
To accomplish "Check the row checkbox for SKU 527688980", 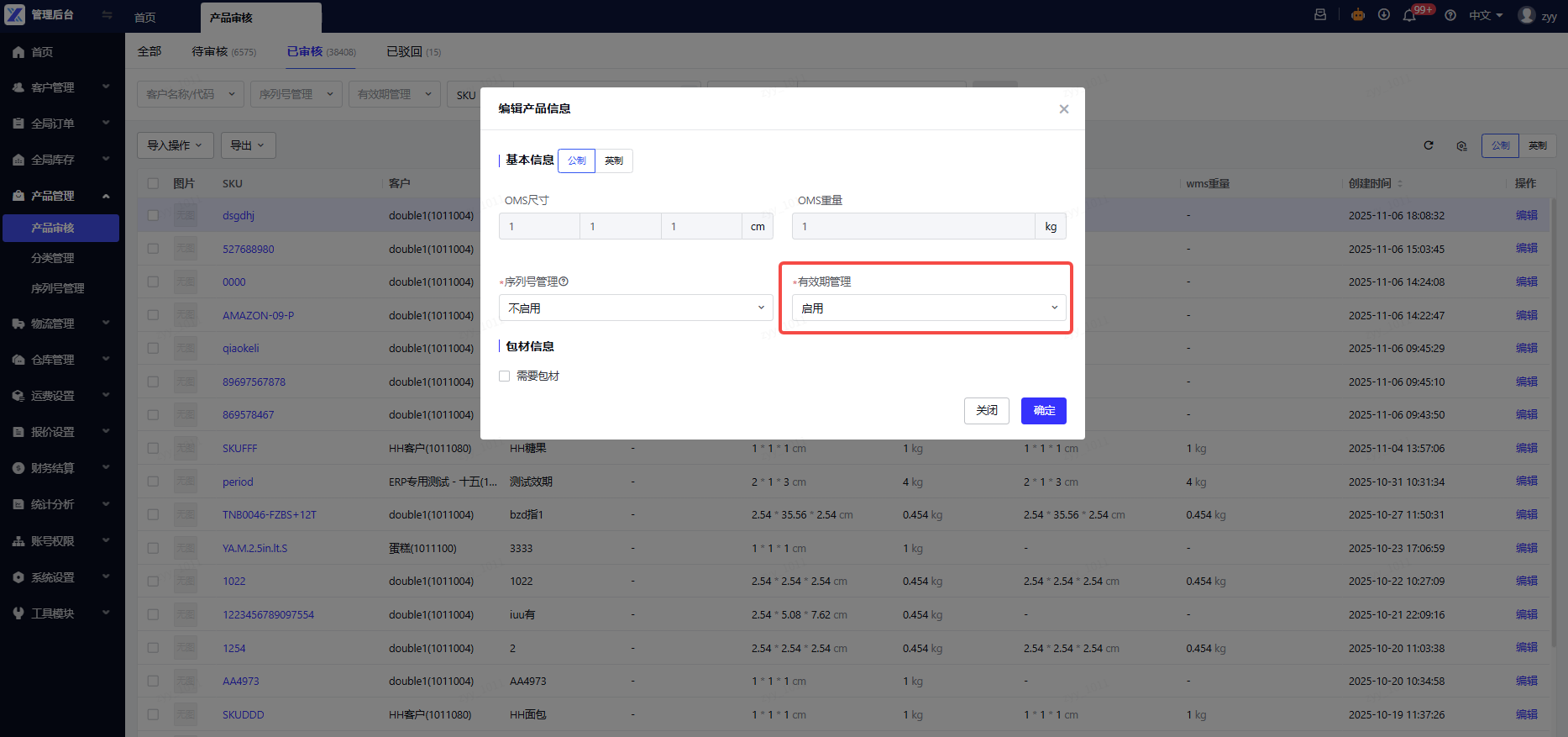I will (x=153, y=249).
